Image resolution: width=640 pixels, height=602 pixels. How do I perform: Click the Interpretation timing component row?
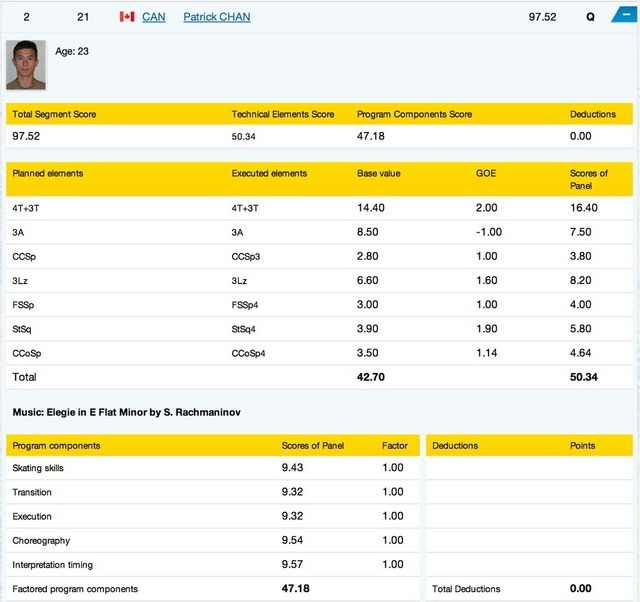54,564
